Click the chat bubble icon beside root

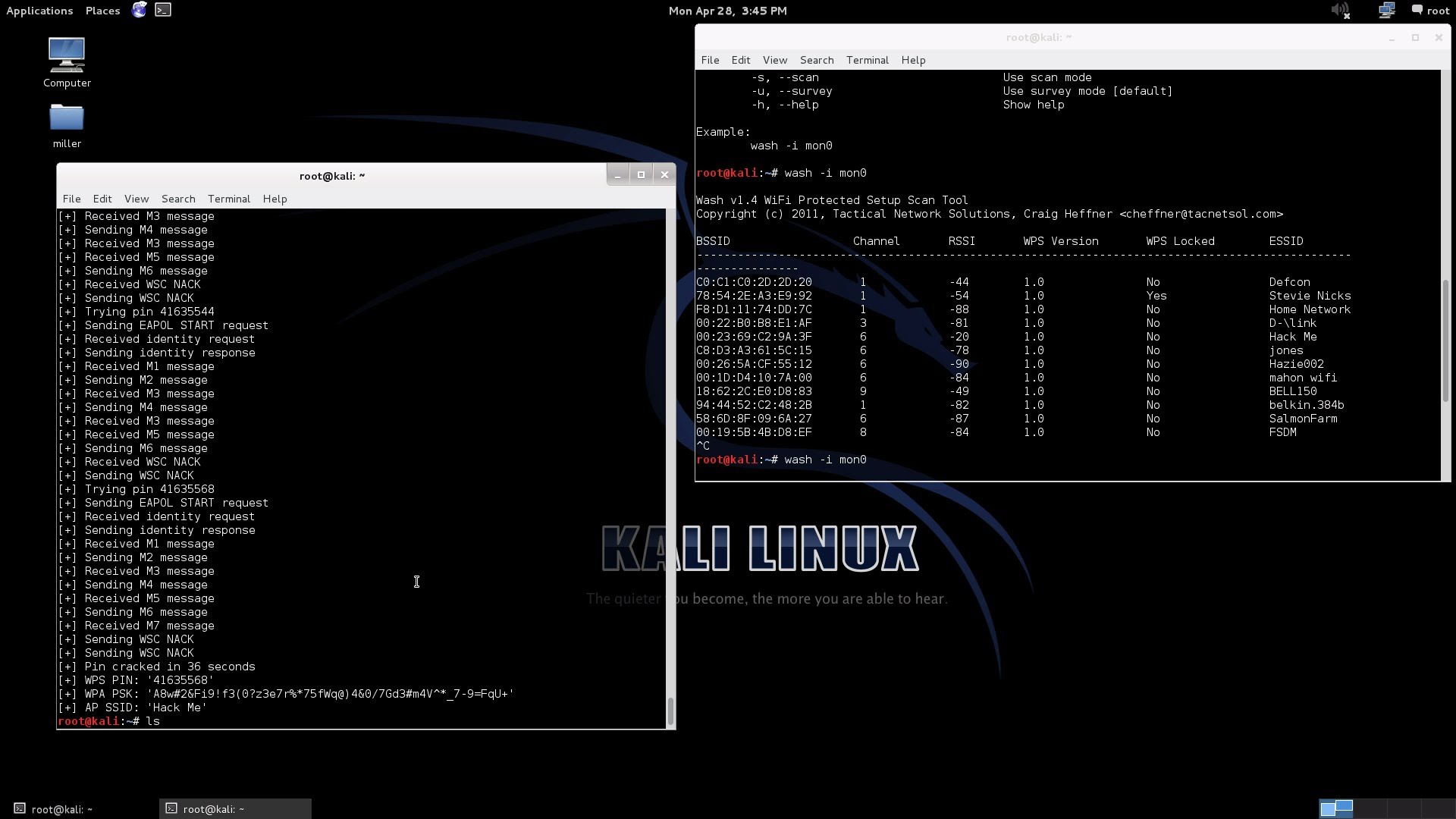(1415, 10)
